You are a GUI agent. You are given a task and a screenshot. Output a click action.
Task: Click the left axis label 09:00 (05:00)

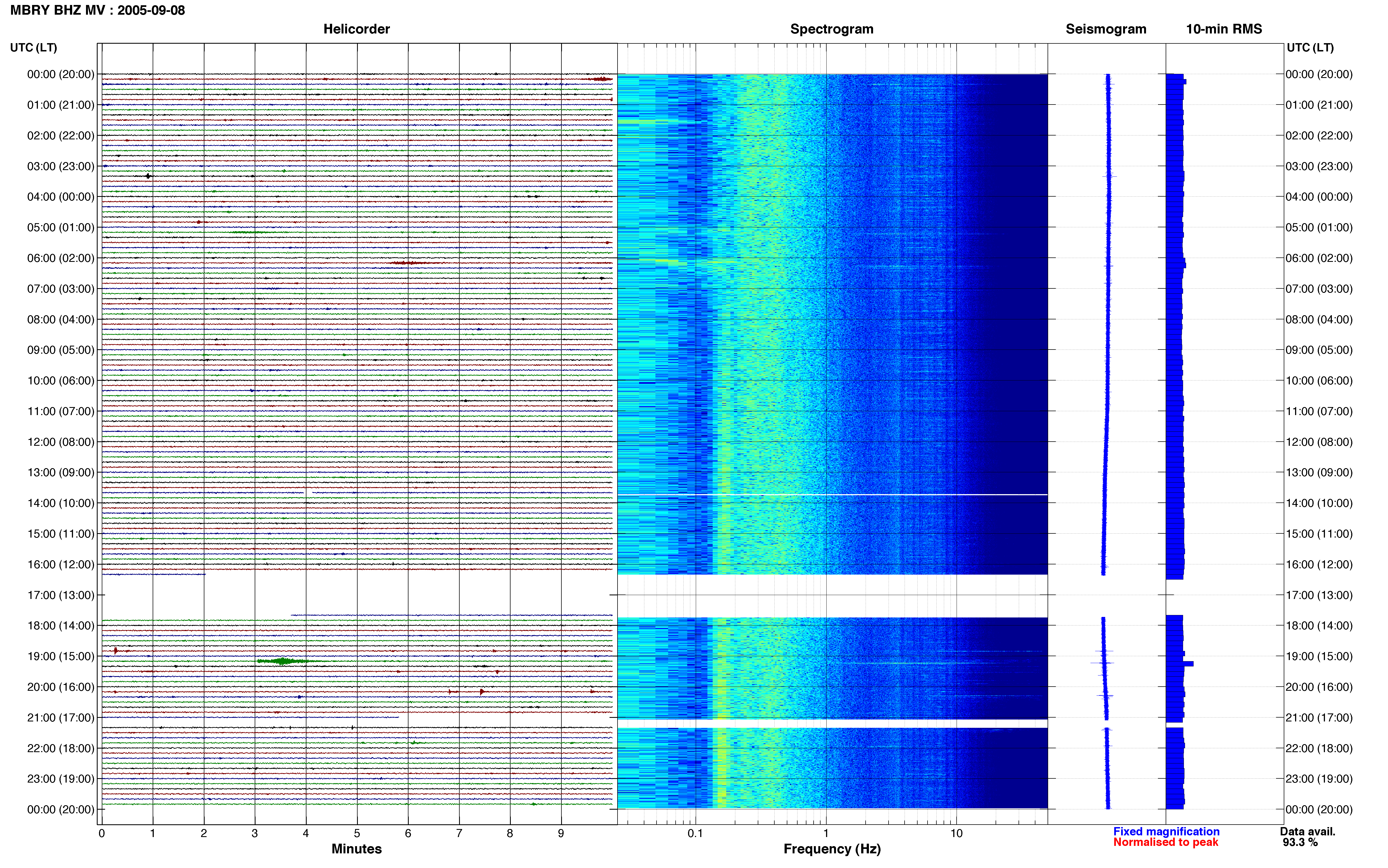click(61, 350)
